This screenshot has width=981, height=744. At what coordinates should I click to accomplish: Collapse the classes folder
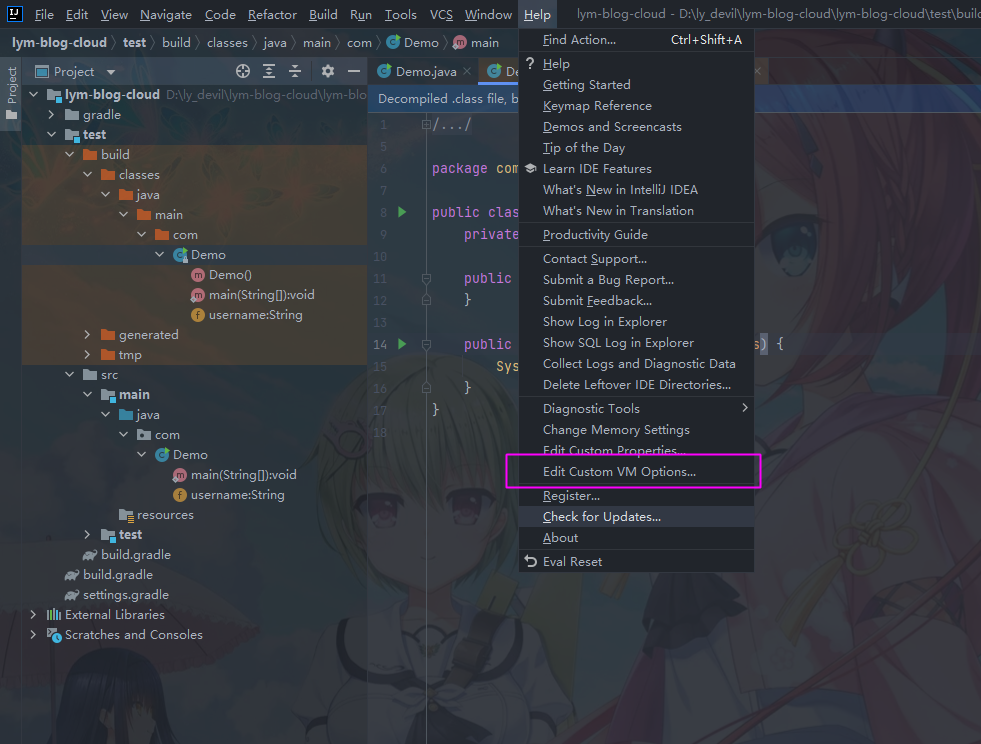point(88,175)
